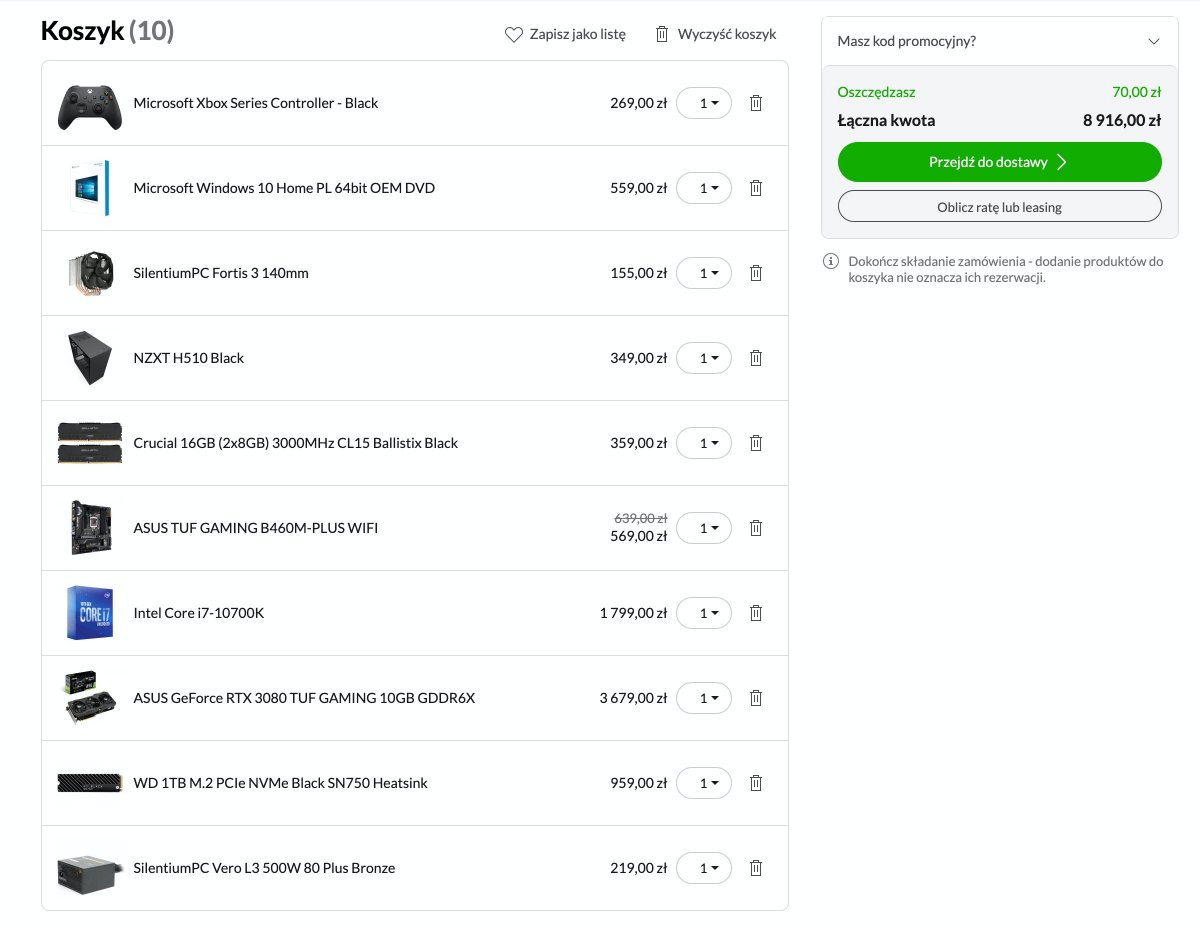Screen dimensions: 1200x930
Task: Open SilentiumPC Fortis 3 140mm product page
Action: [221, 273]
